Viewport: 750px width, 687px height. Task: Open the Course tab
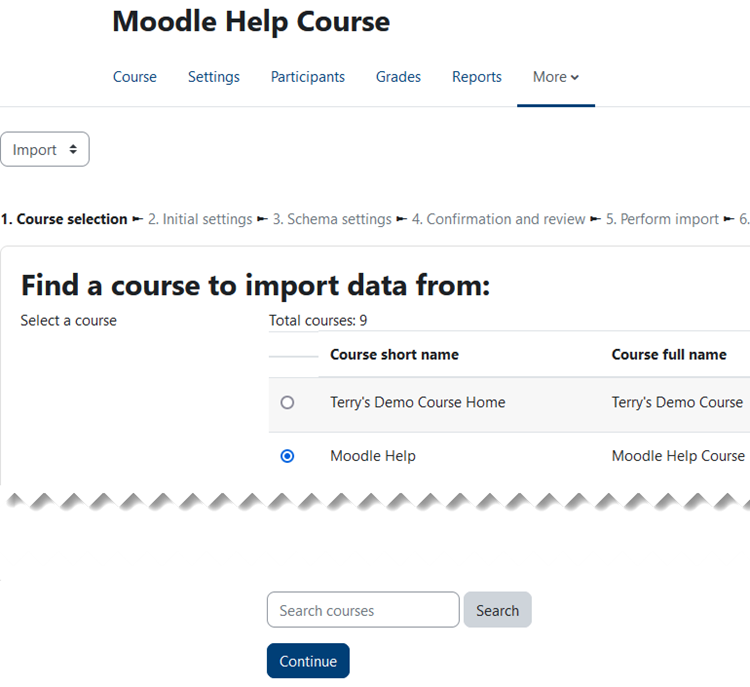134,77
